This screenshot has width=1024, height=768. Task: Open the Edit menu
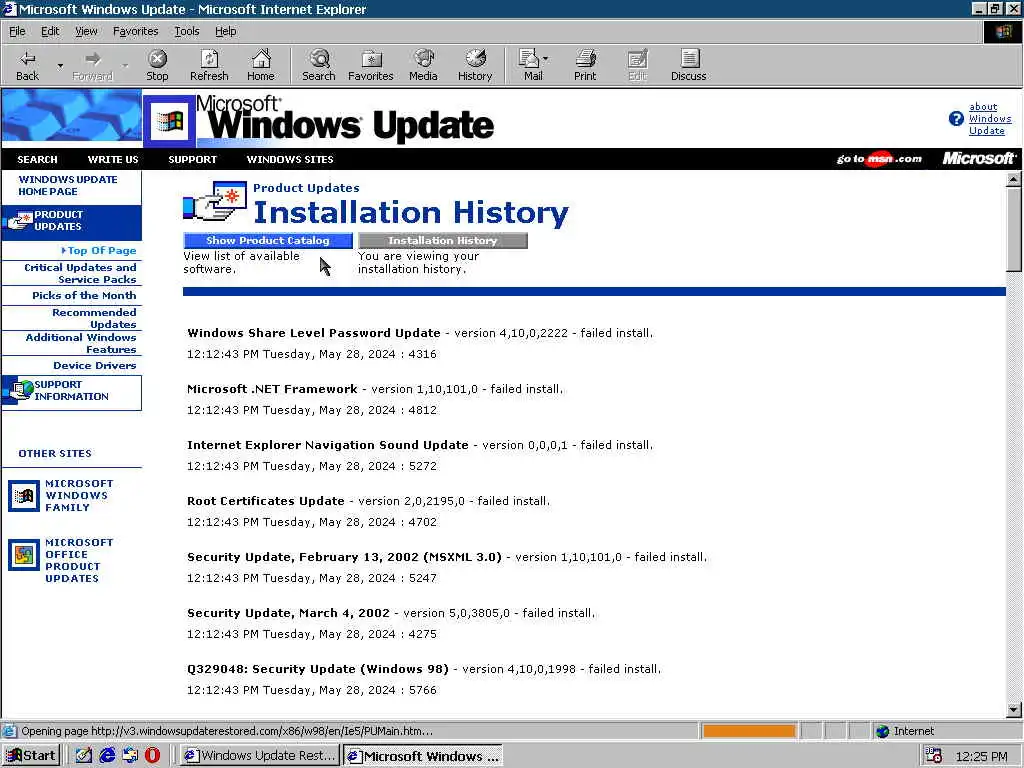click(50, 31)
